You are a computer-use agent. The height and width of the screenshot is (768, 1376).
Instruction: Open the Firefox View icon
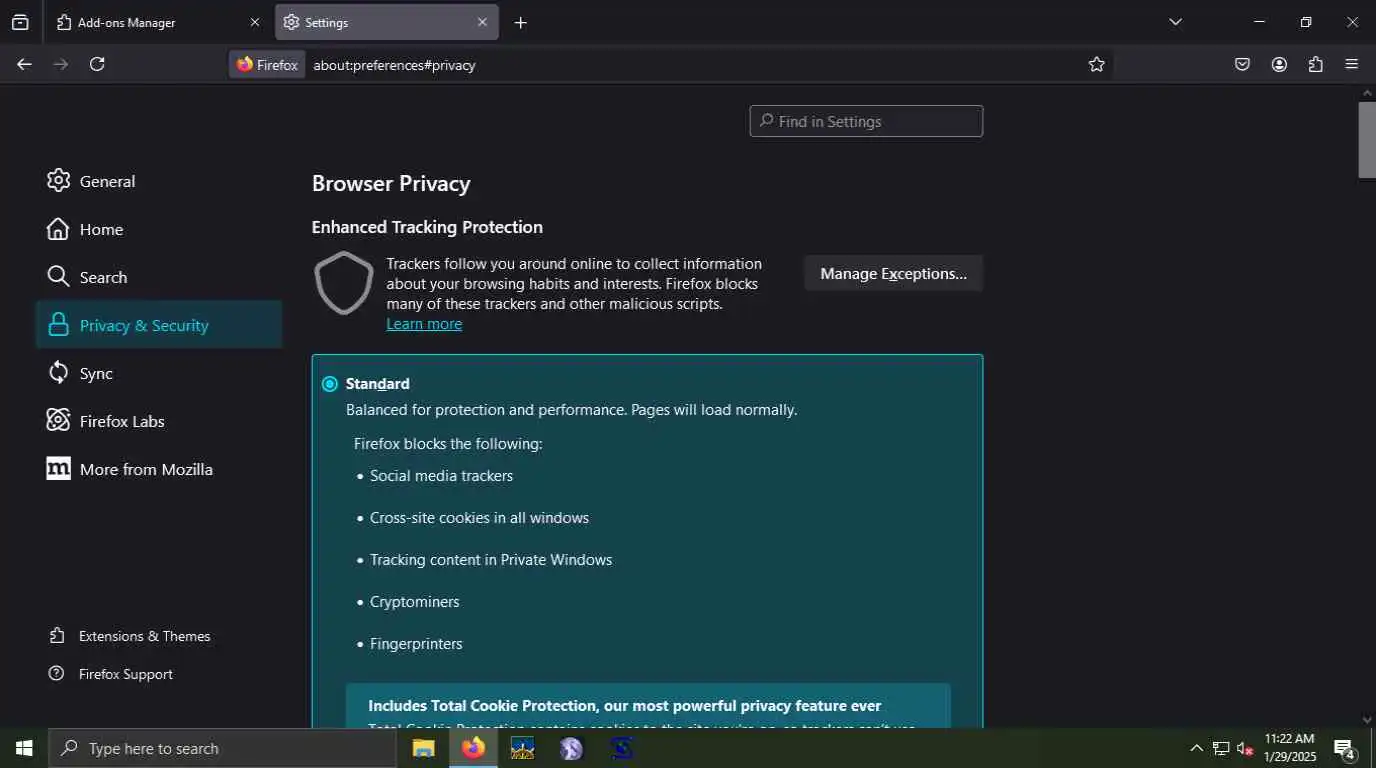pyautogui.click(x=20, y=22)
